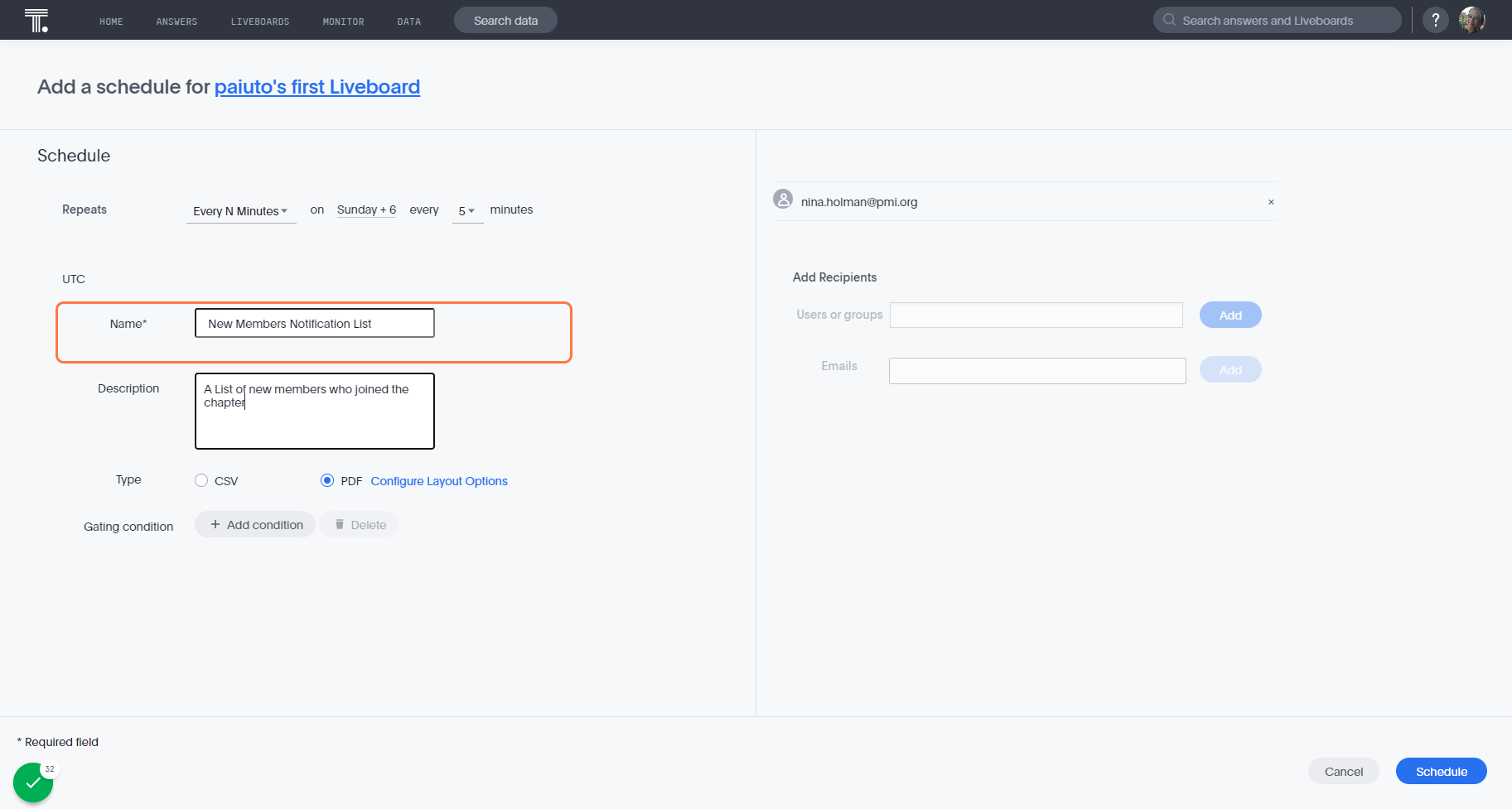Click the Search data button
Screen dimensions: 1512x809
coord(505,20)
